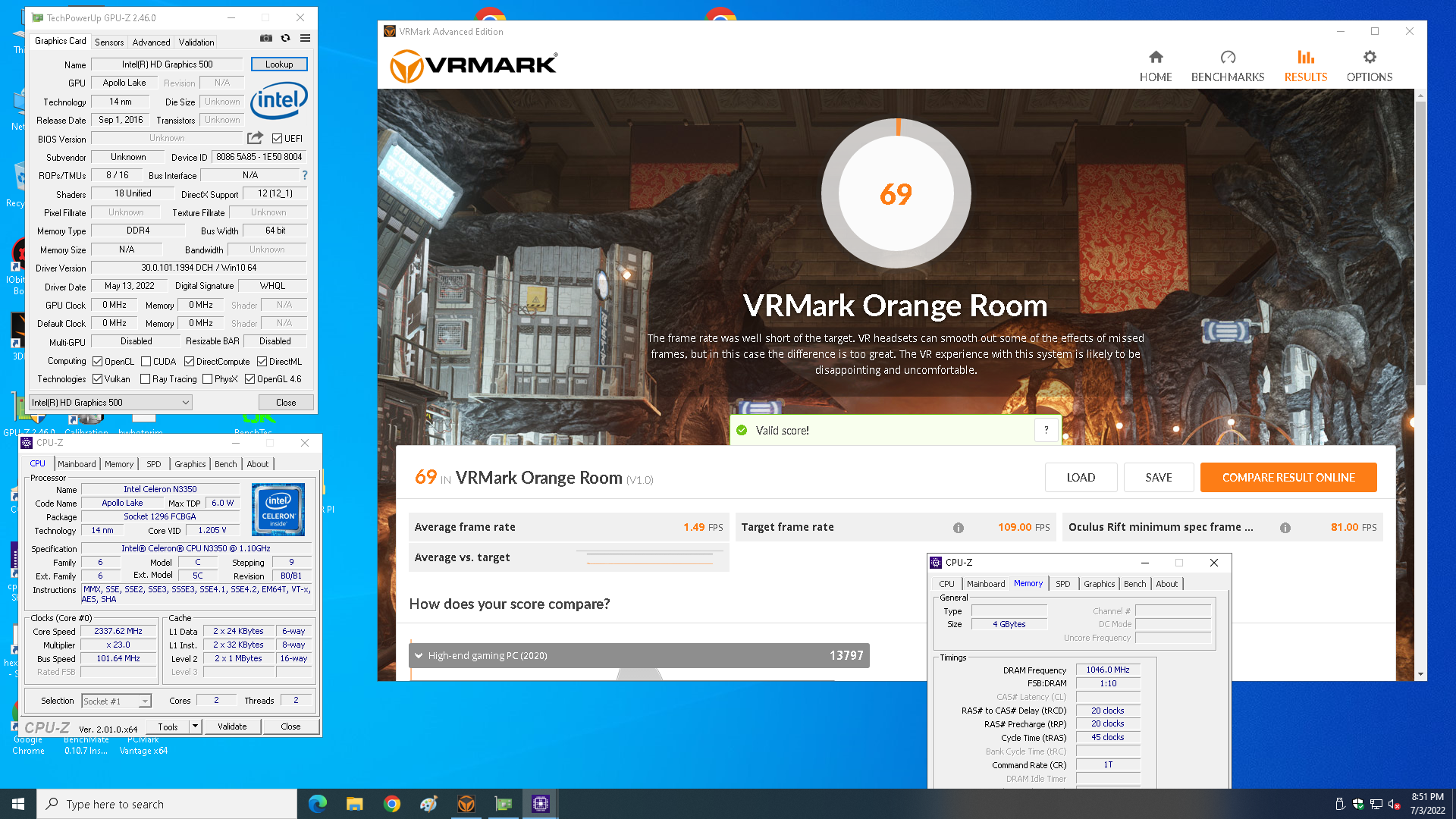Click COMPARE RESULT ONLINE button
The height and width of the screenshot is (819, 1456).
(x=1288, y=478)
